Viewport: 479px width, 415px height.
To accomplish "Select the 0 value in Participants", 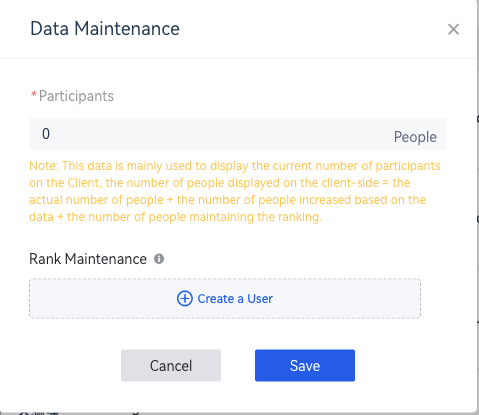I will [46, 134].
